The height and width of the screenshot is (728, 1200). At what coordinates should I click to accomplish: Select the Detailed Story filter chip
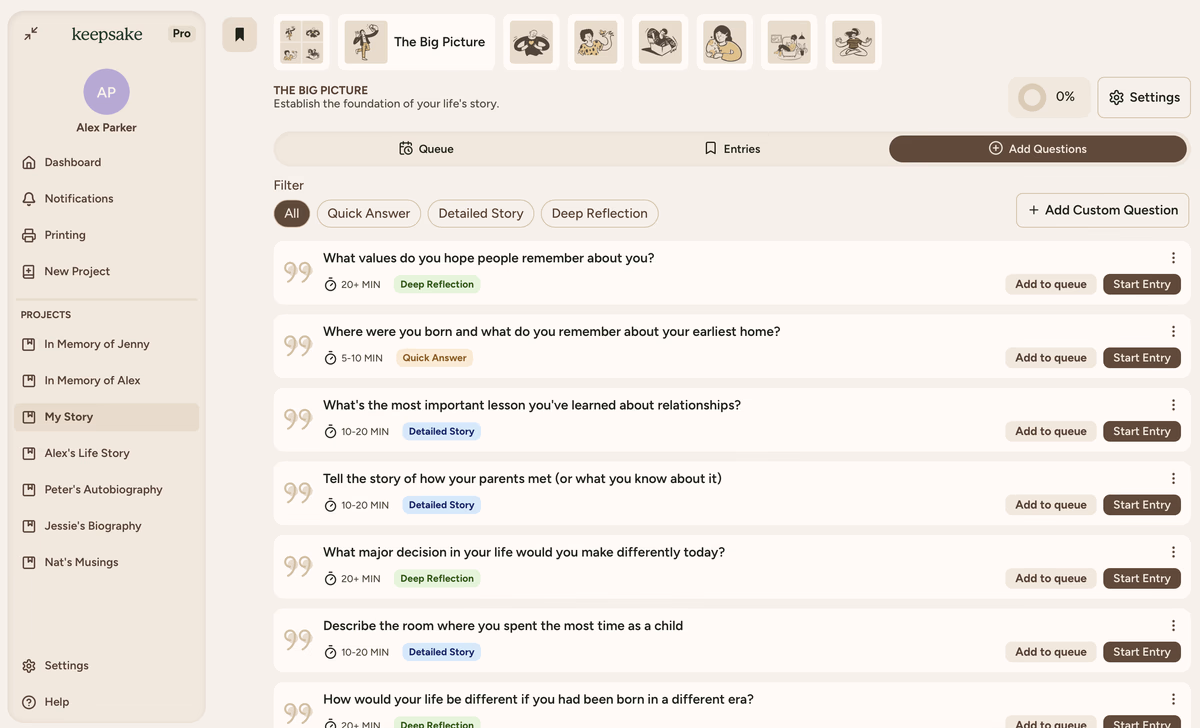(x=480, y=213)
